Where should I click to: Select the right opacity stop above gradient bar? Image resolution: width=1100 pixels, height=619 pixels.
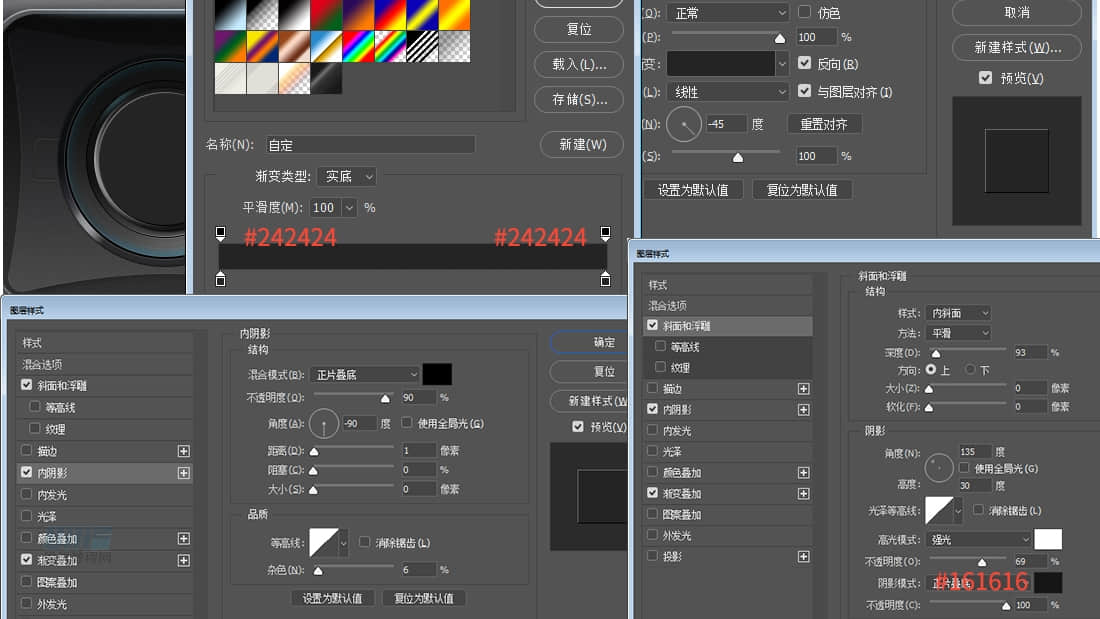pyautogui.click(x=605, y=233)
